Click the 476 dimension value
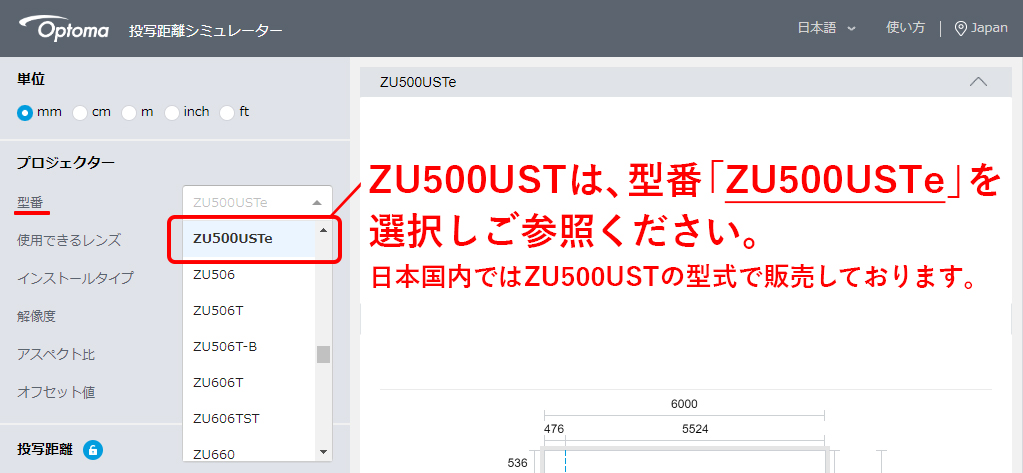This screenshot has height=473, width=1023. [554, 429]
